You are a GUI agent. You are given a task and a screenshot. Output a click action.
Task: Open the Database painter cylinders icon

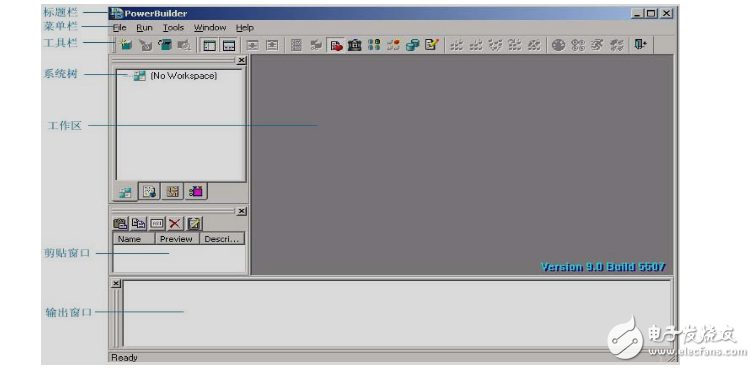tap(412, 45)
